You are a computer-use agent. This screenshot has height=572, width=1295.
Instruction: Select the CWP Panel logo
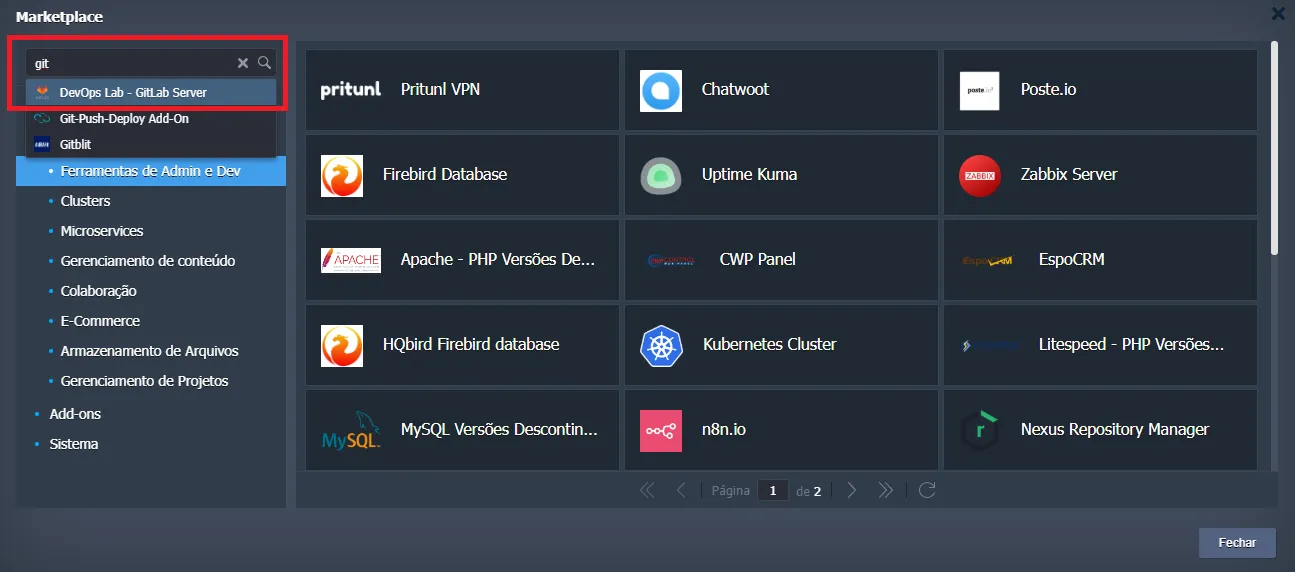pos(670,260)
